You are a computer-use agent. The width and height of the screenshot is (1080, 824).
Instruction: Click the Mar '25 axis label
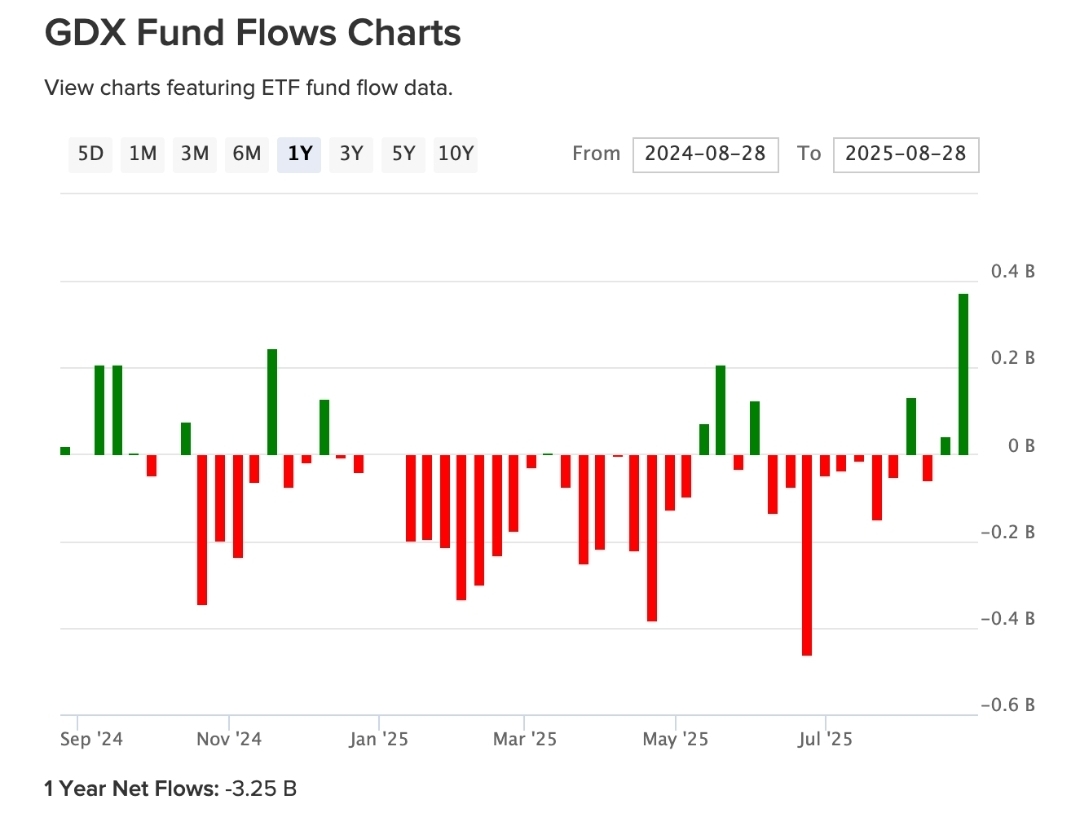(525, 739)
